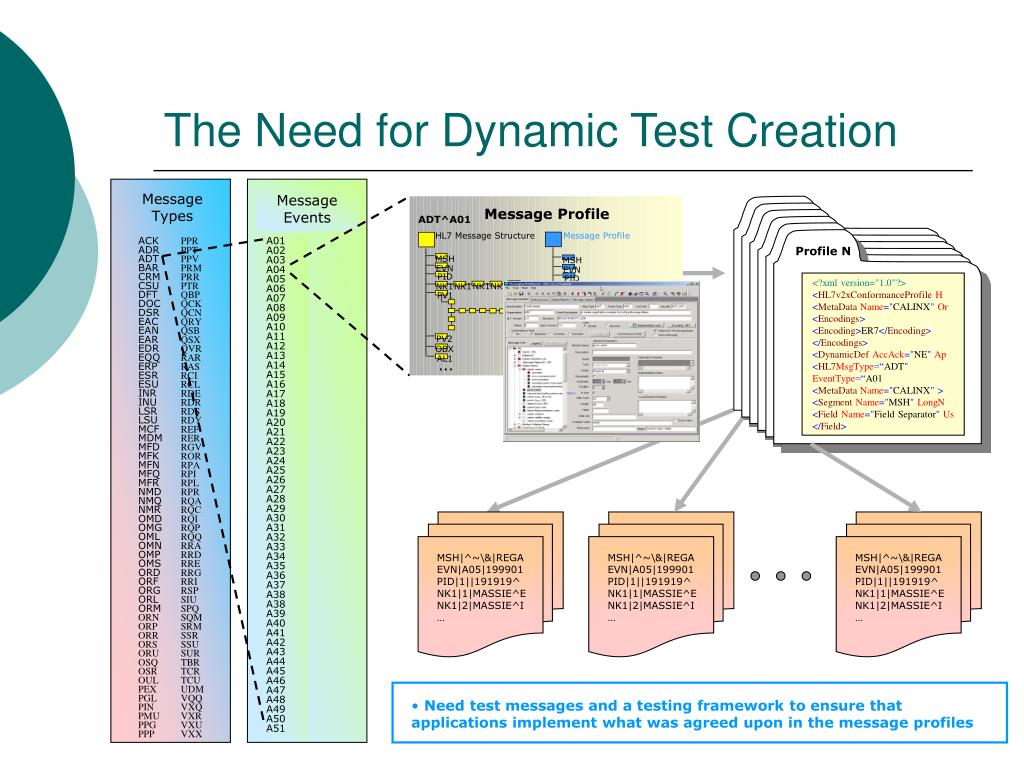Viewport: 1024px width, 768px height.
Task: Click the <HL7MsgType="ADT" line
Action: pos(860,366)
